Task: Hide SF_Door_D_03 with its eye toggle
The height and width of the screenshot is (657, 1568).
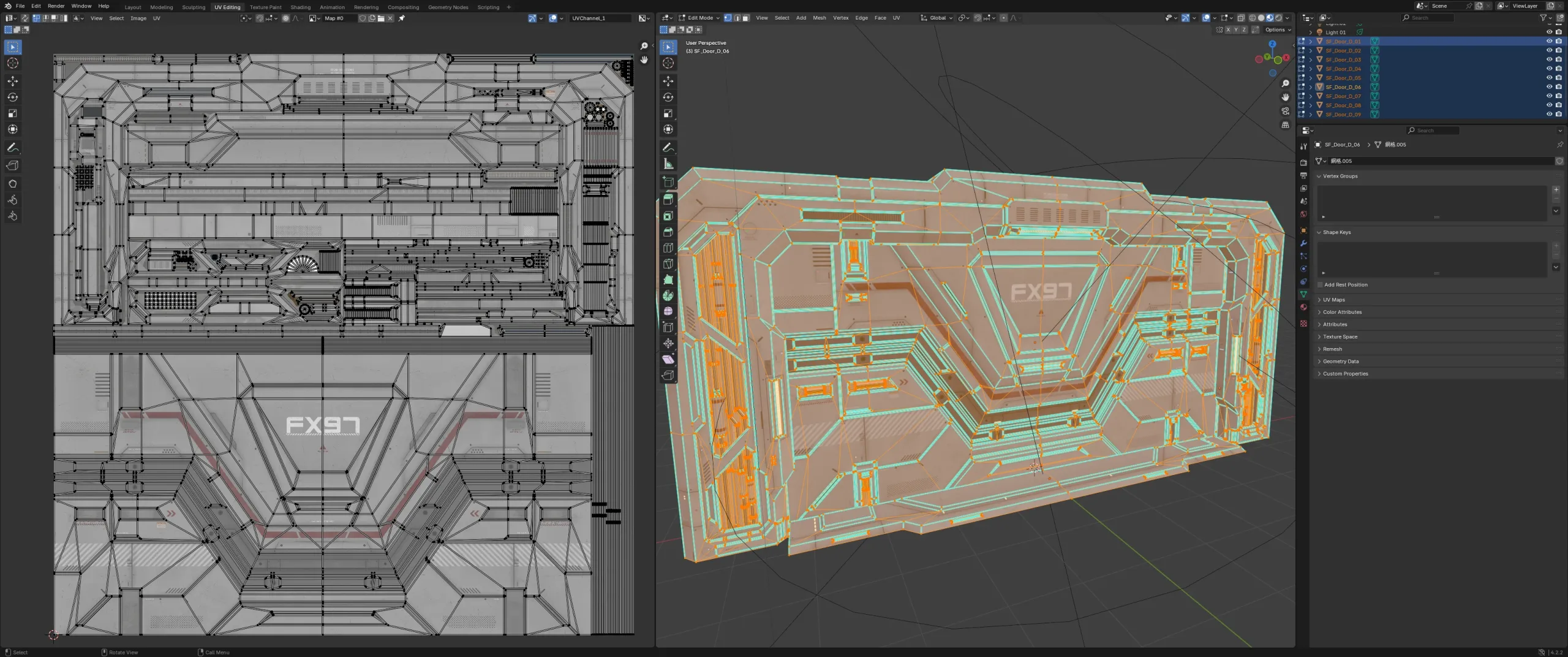Action: 1548,59
